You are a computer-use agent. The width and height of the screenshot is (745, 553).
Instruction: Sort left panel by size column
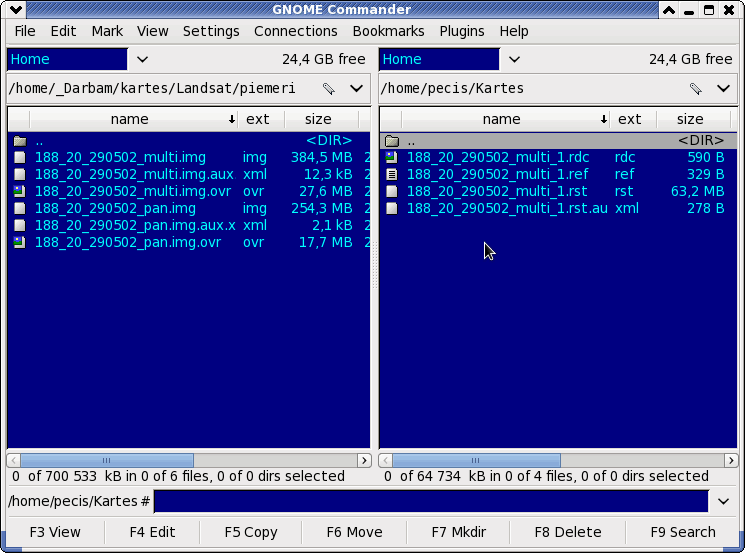[x=322, y=119]
